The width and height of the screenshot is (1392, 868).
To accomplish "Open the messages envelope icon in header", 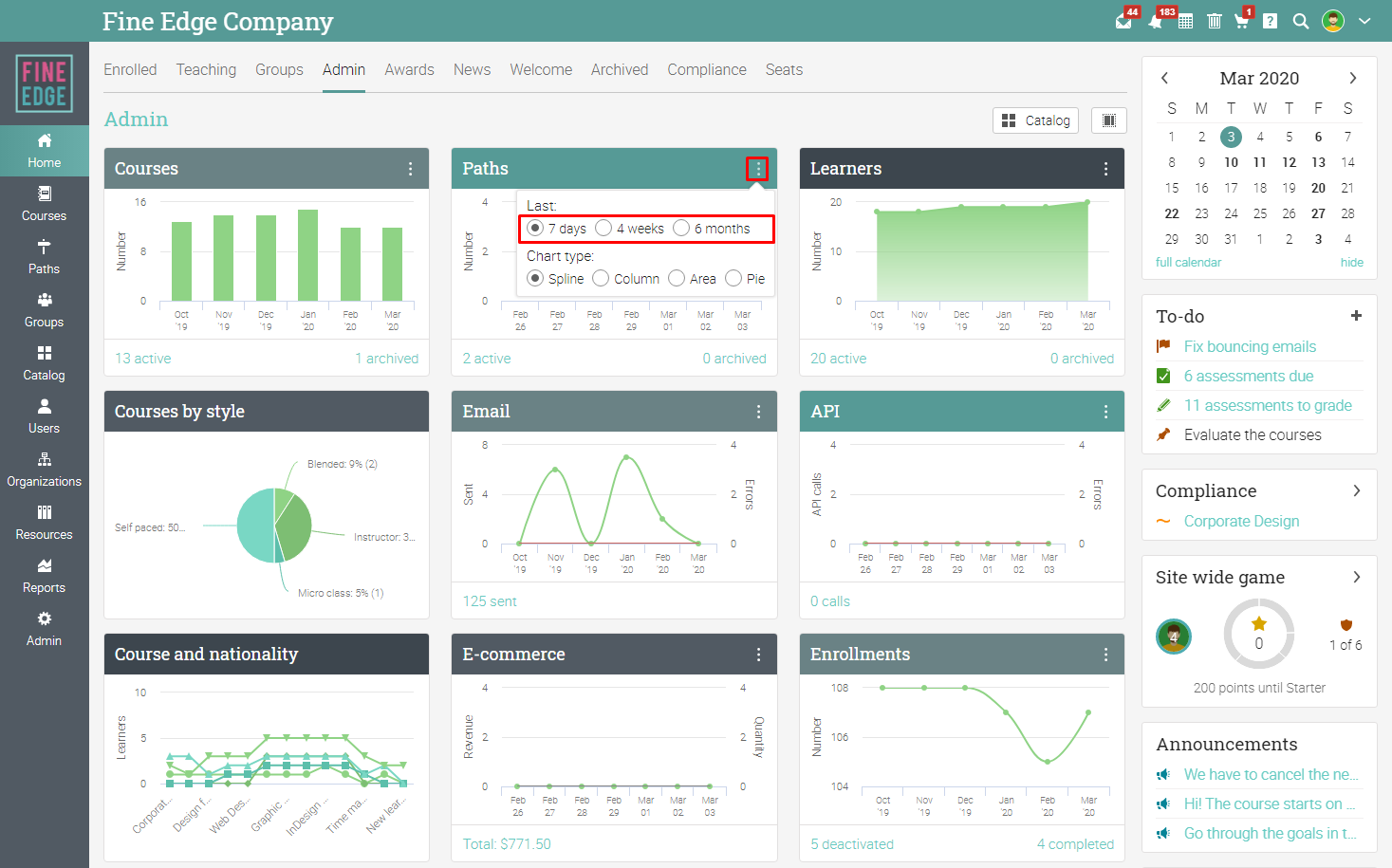I will click(1123, 22).
